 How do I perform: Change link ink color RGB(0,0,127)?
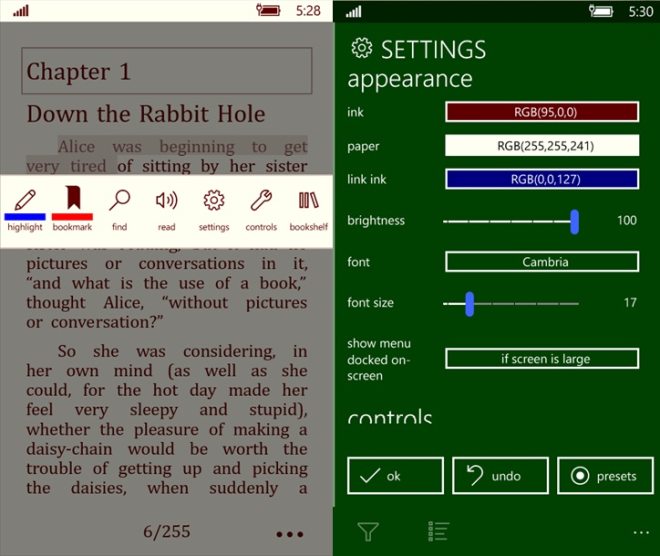pyautogui.click(x=542, y=179)
